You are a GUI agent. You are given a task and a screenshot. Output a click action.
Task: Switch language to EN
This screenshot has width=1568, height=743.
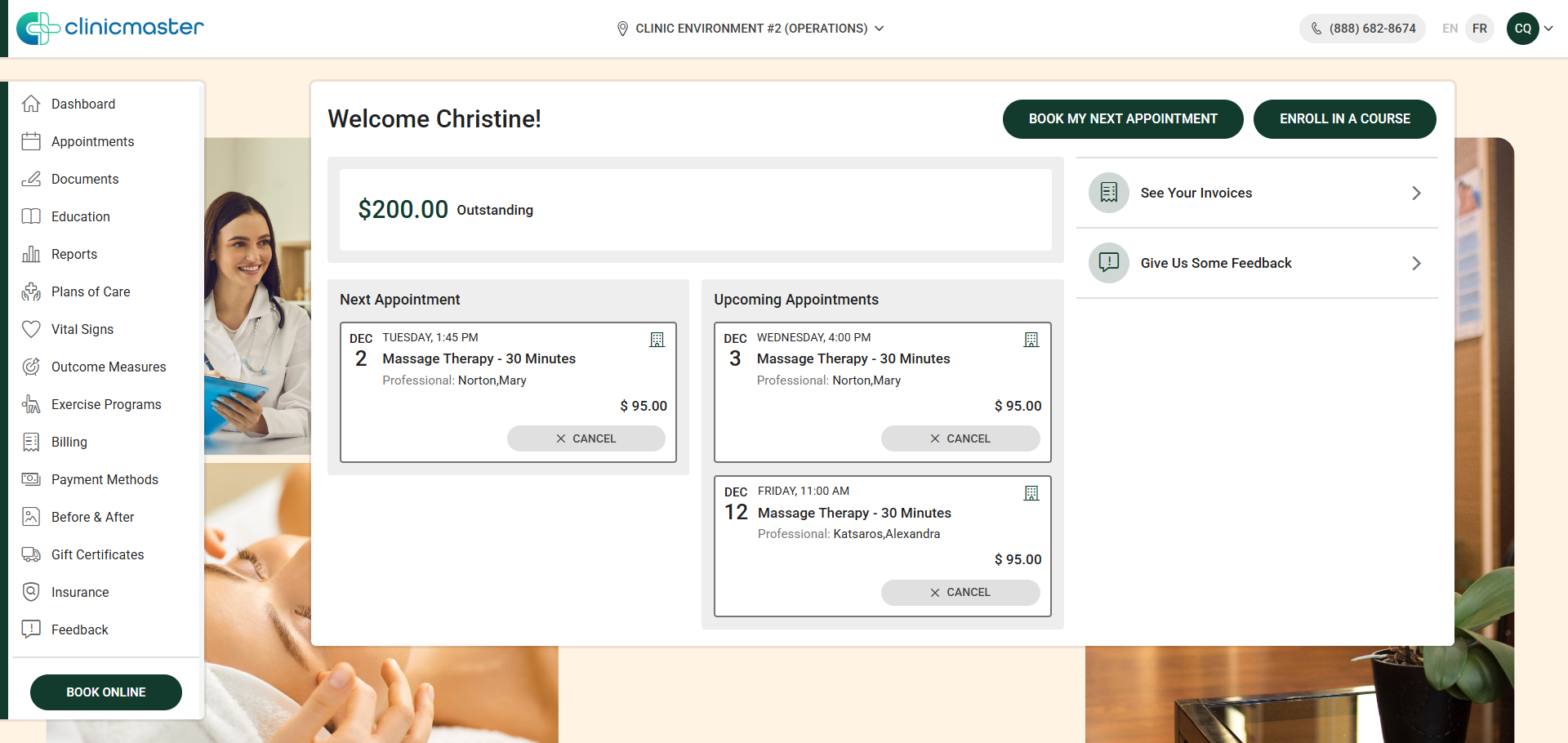1450,29
